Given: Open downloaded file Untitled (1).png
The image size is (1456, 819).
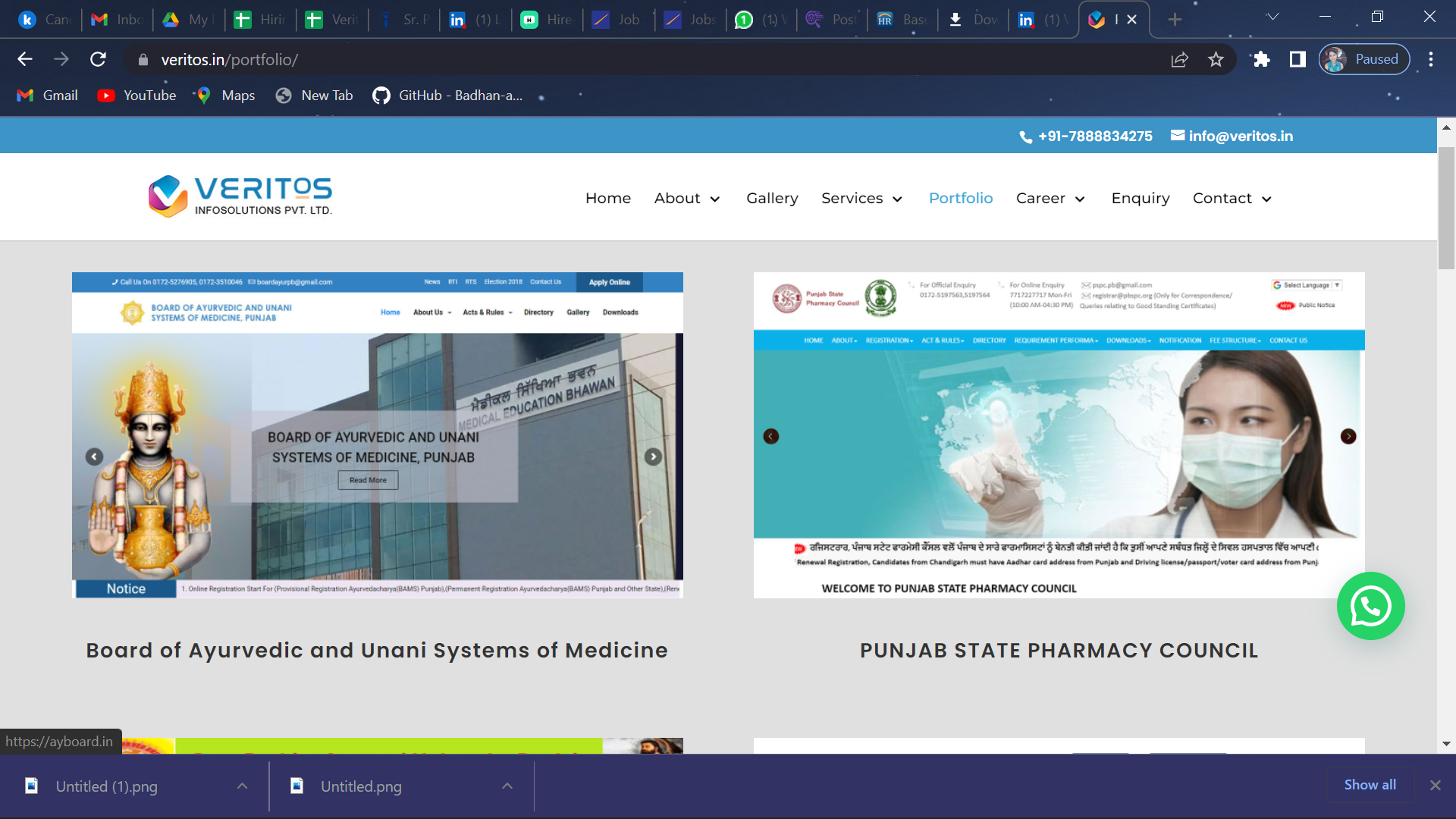Looking at the screenshot, I should (x=106, y=786).
